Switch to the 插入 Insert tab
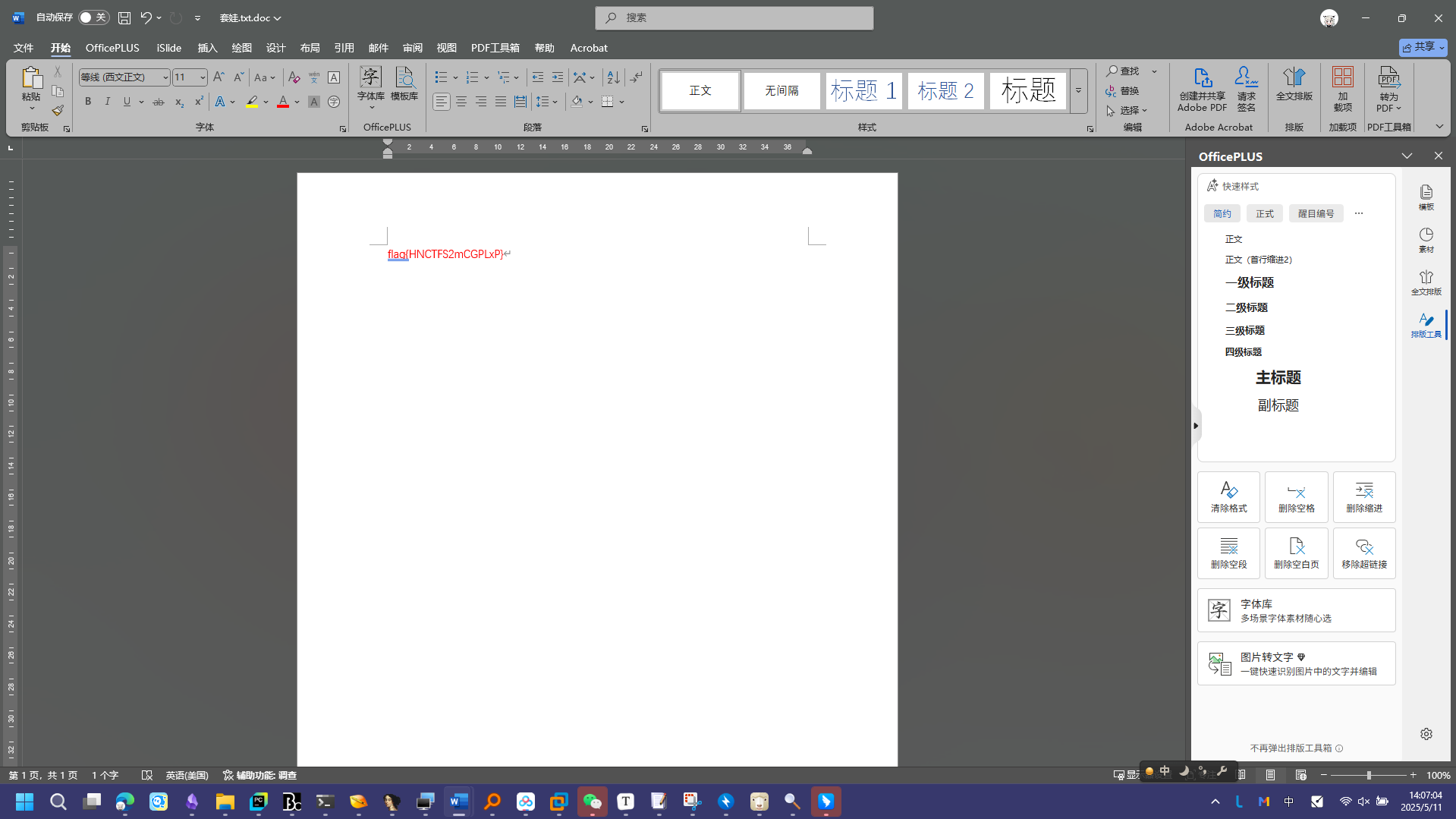Image resolution: width=1456 pixels, height=819 pixels. (x=207, y=48)
